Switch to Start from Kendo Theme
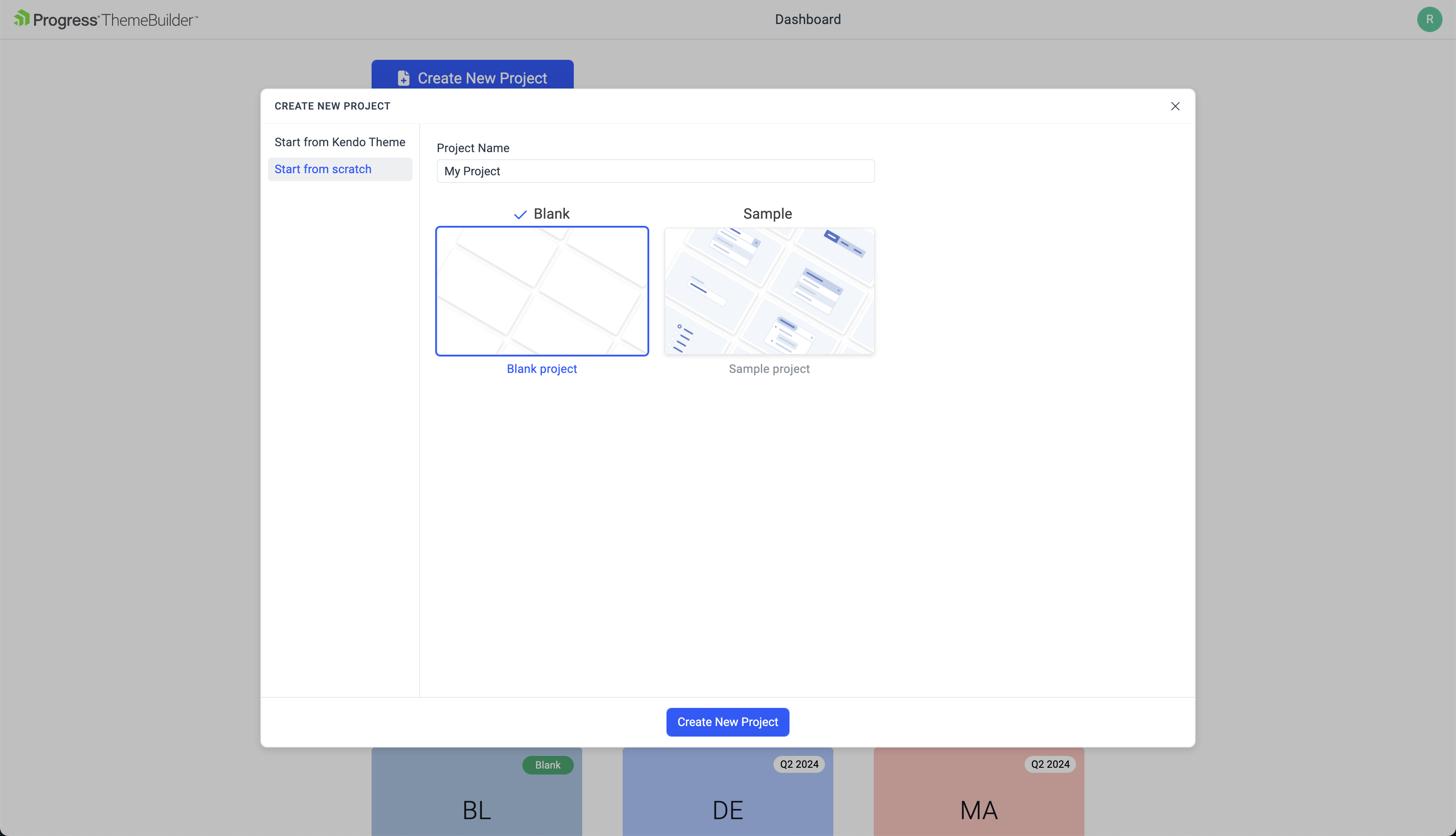This screenshot has width=1456, height=836. pyautogui.click(x=340, y=142)
